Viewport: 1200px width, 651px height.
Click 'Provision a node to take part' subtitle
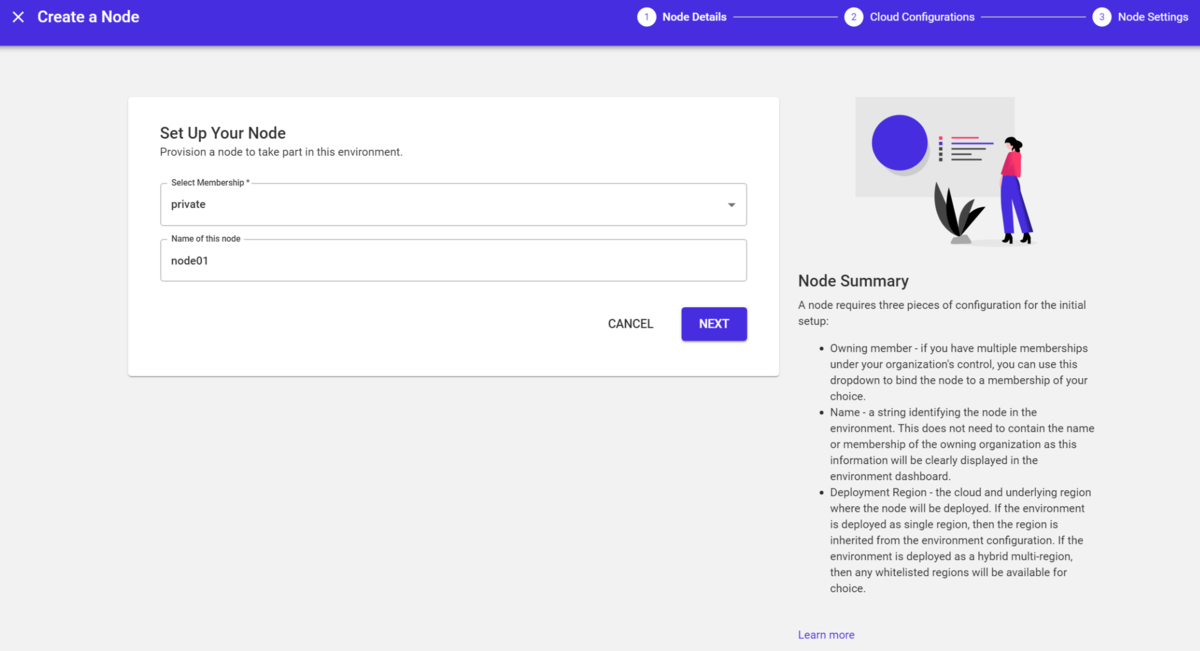click(281, 152)
